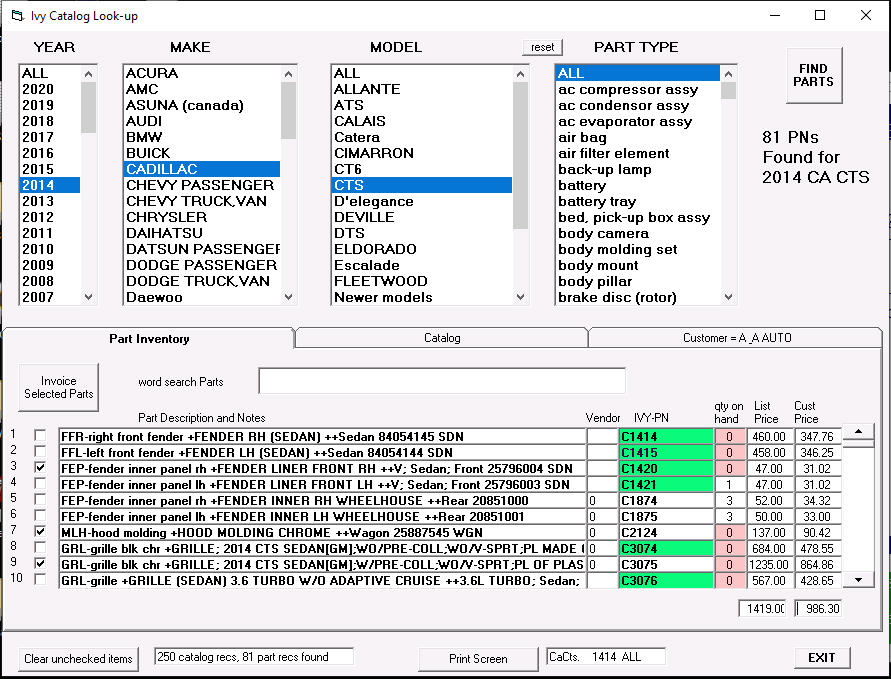Click Clear unchecked items button
891x679 pixels.
(78, 659)
